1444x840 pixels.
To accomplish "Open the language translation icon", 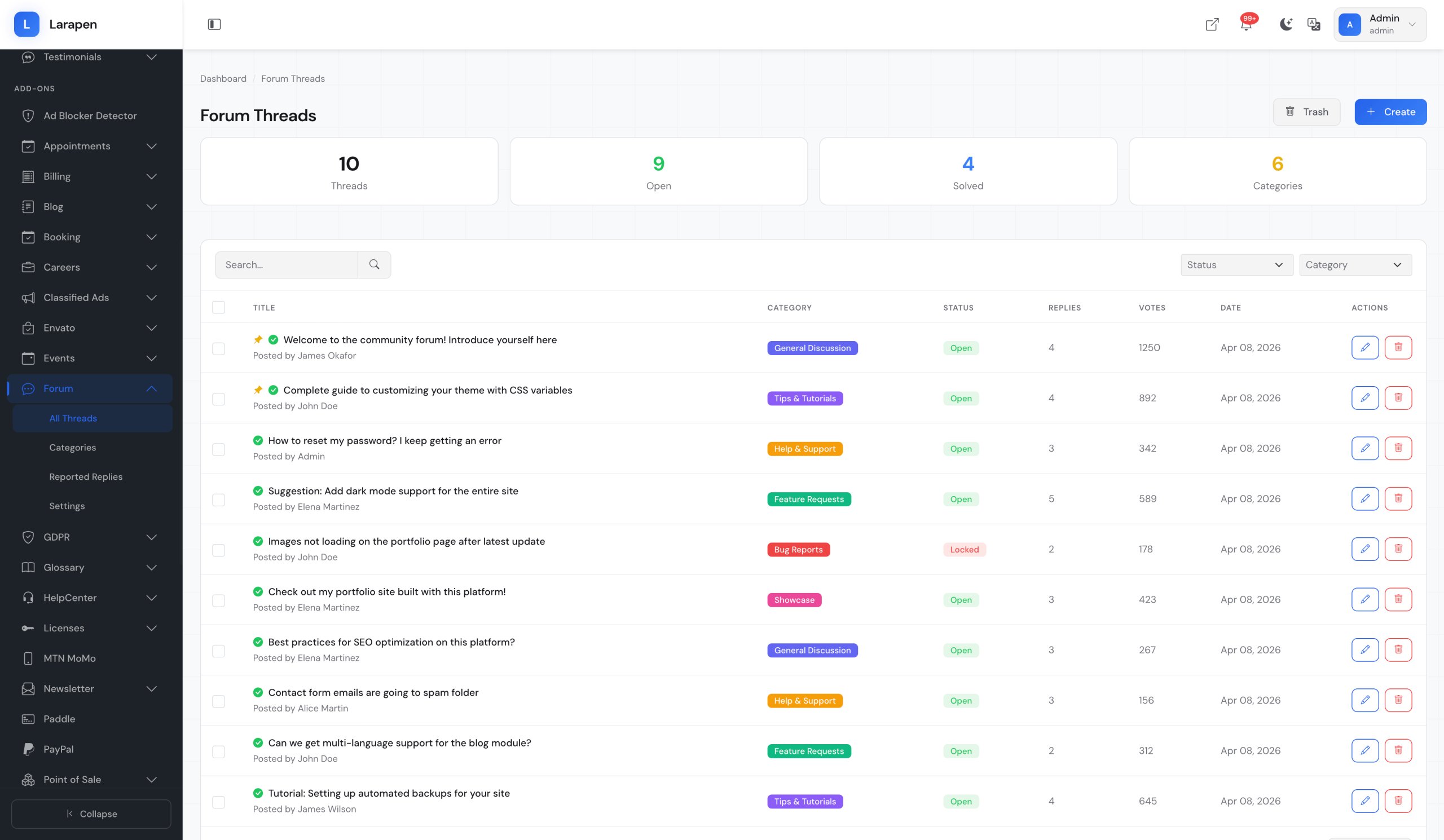I will tap(1313, 24).
